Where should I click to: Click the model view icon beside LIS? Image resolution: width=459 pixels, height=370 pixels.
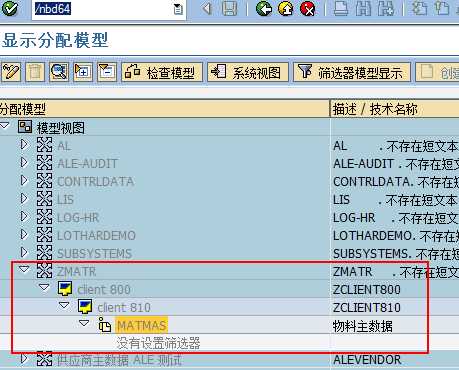(44, 199)
